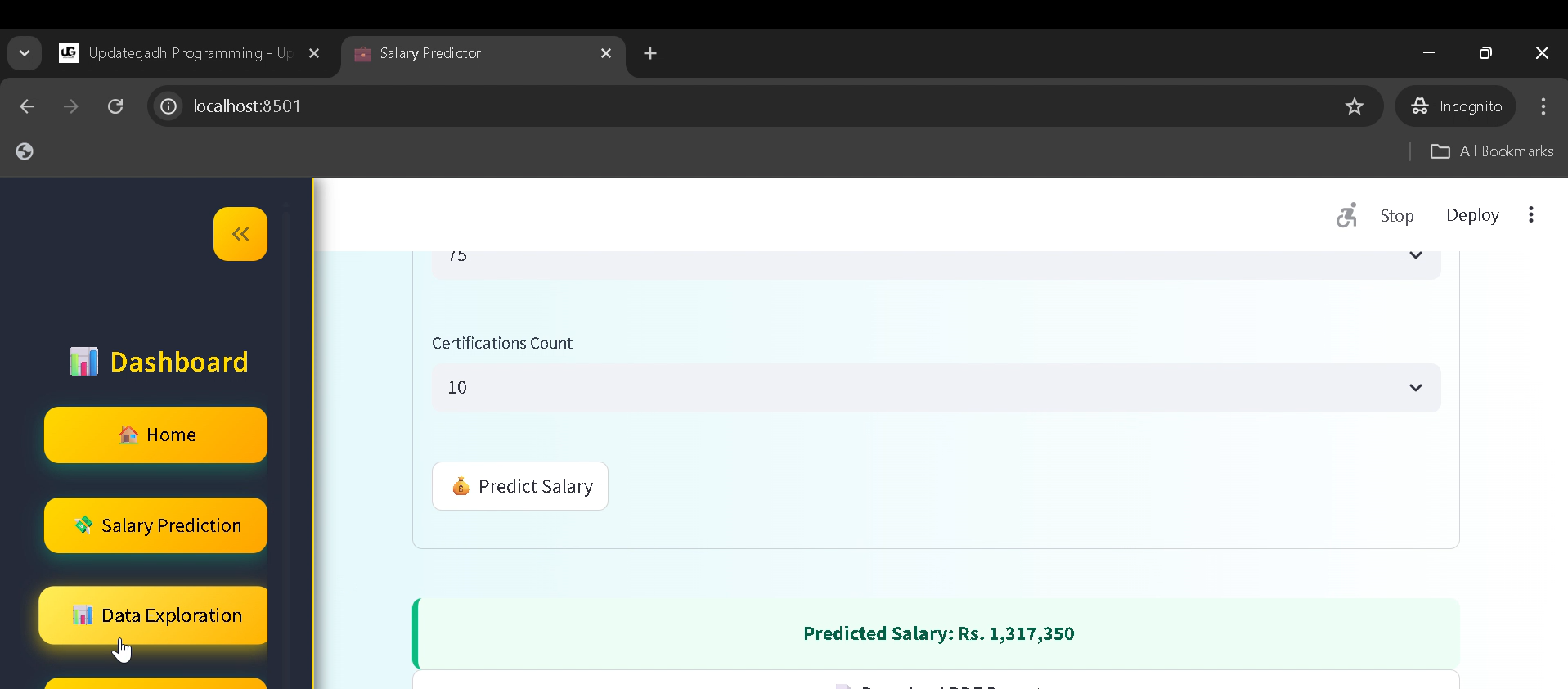This screenshot has height=689, width=1568.
Task: Stop the running Streamlit script
Action: pos(1396,216)
